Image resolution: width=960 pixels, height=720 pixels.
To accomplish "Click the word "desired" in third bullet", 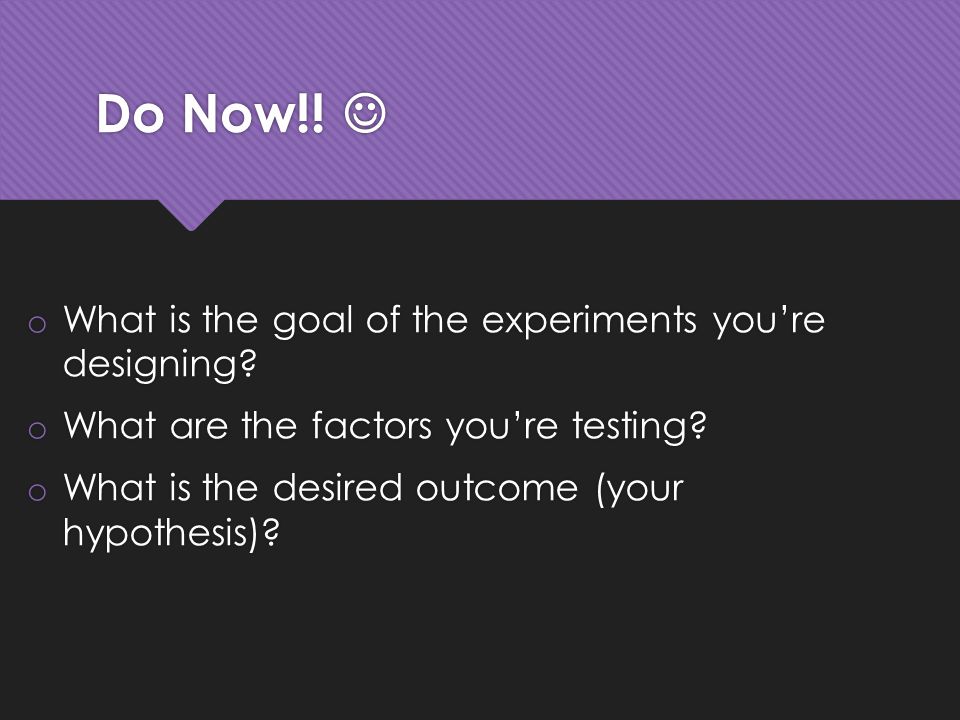I will (x=338, y=487).
